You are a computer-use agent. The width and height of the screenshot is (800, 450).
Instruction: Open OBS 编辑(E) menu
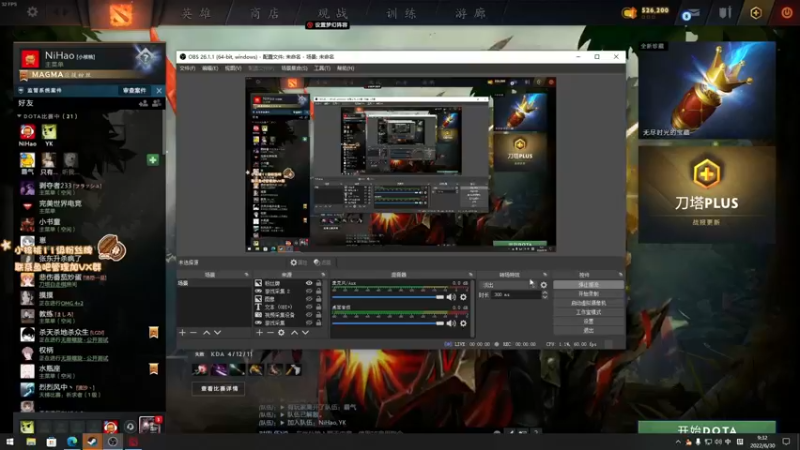(210, 68)
